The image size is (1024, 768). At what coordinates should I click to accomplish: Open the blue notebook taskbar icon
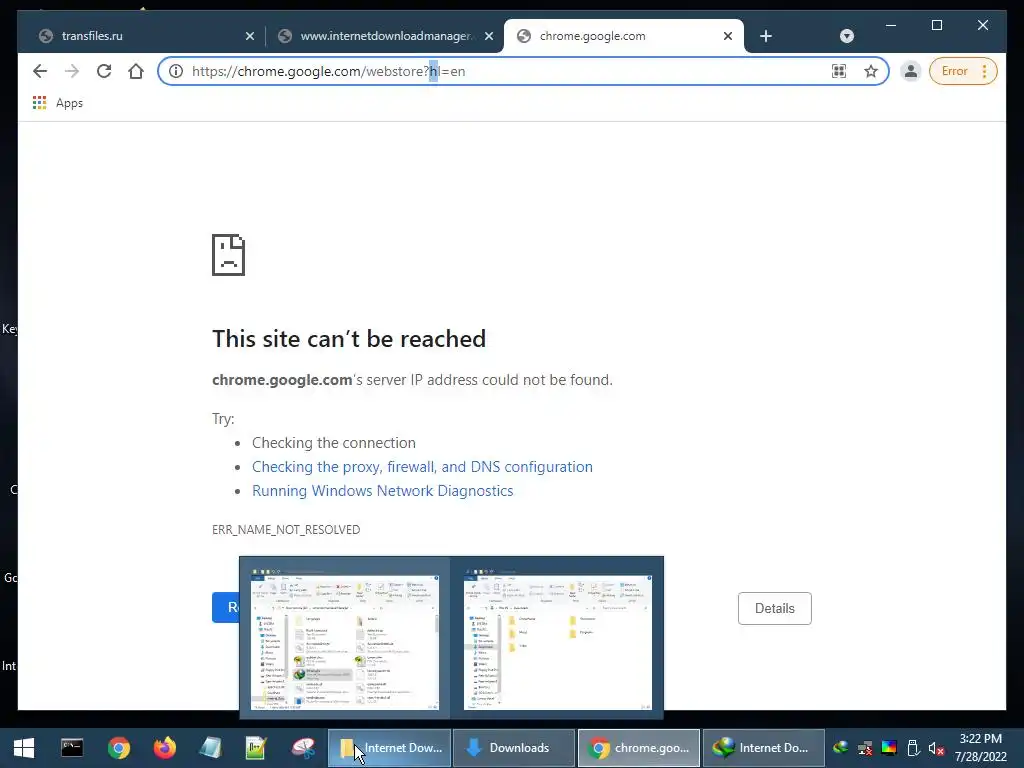(x=210, y=748)
